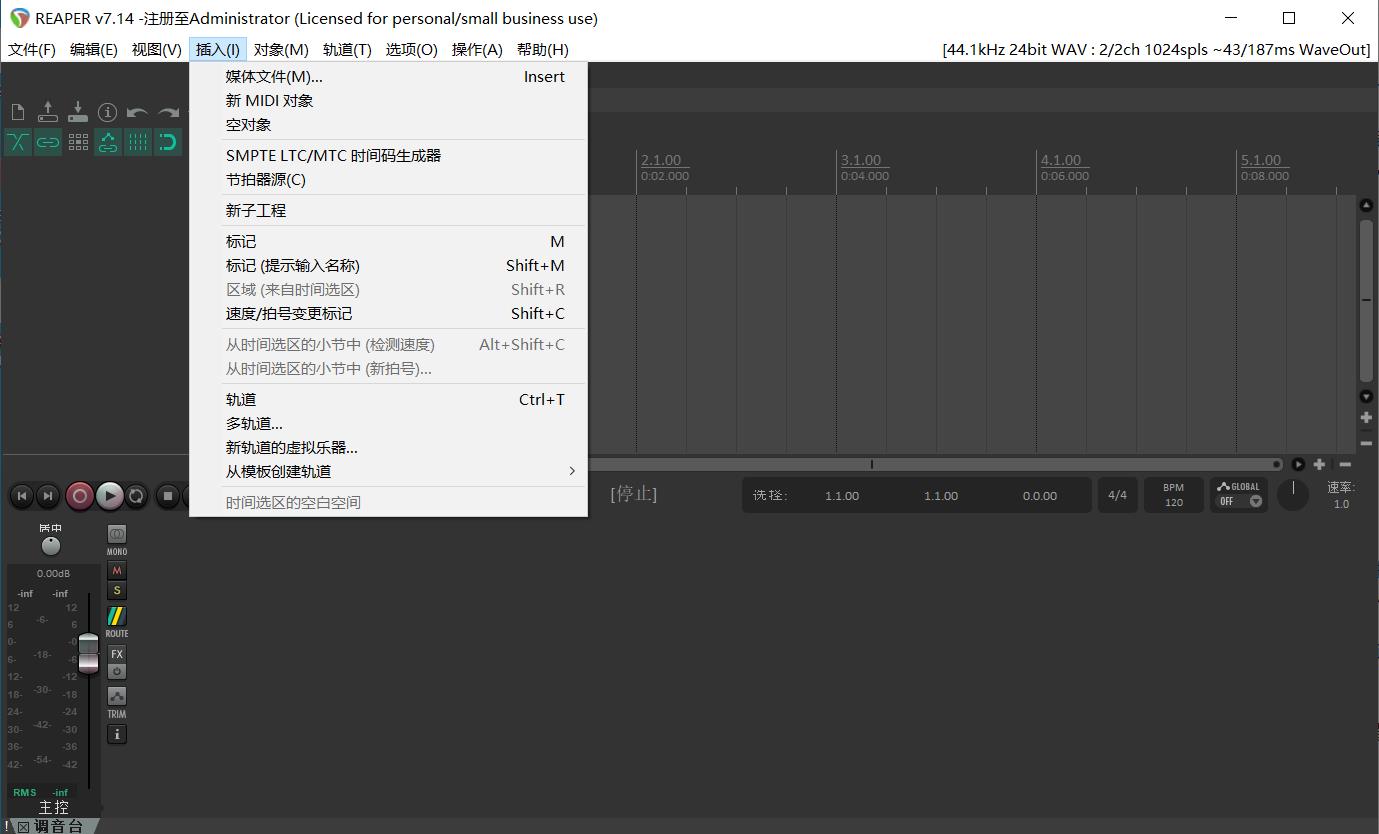The image size is (1379, 834).
Task: Expand 从模板创建轨道 submenu
Action: coord(388,472)
